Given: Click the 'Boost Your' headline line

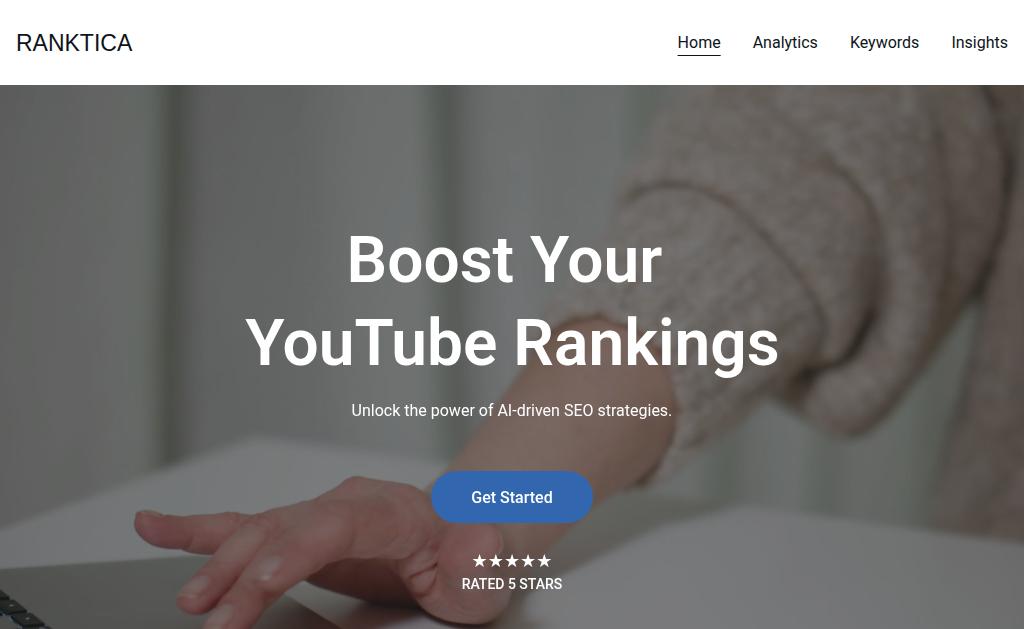Looking at the screenshot, I should pos(505,260).
